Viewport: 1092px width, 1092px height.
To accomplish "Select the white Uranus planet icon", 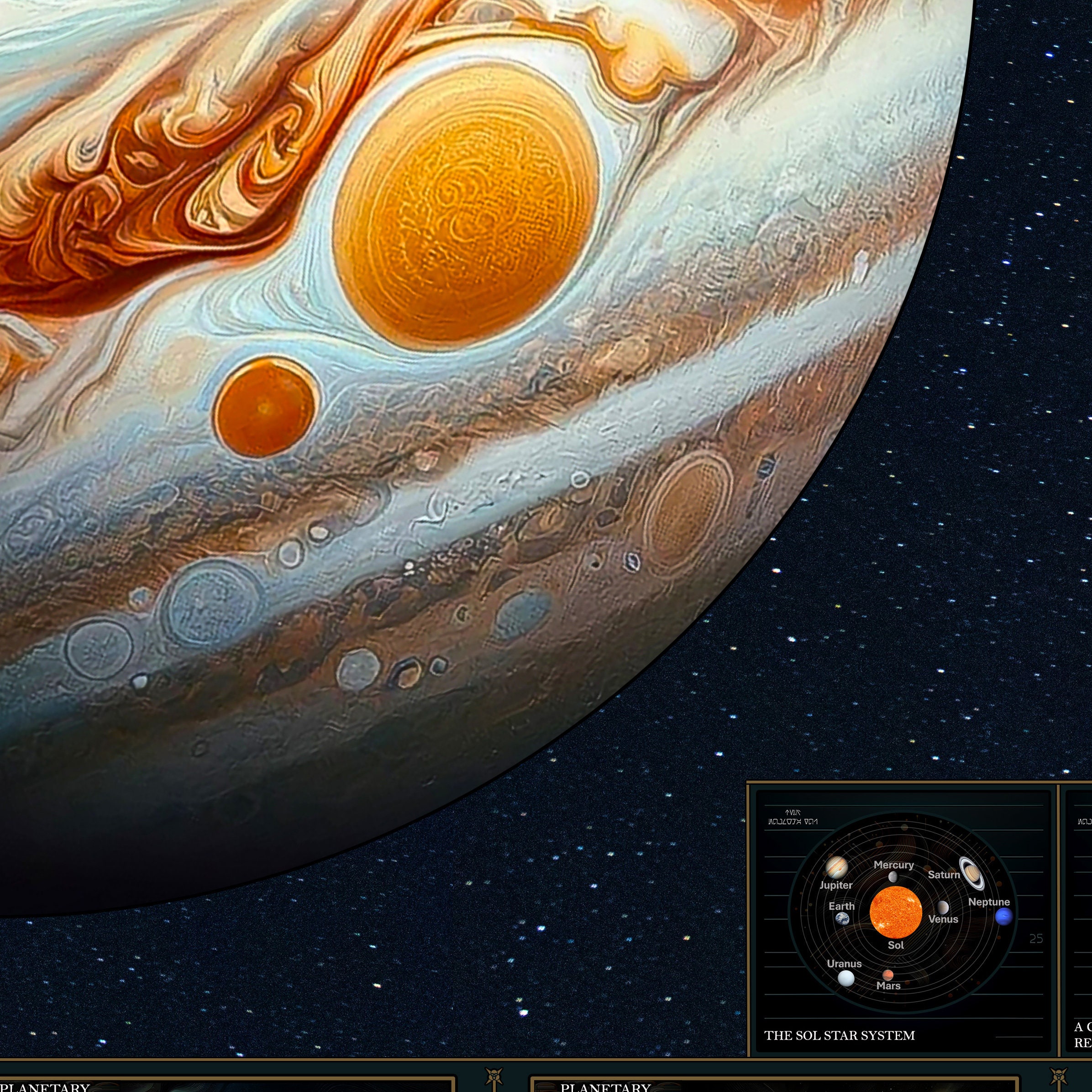I will coord(847,977).
